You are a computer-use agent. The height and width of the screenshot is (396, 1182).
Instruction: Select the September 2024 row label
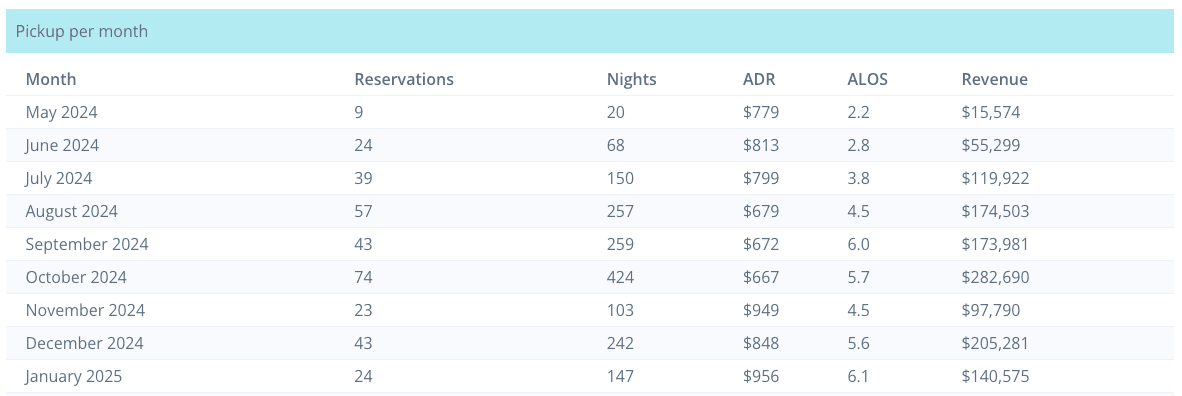[x=87, y=244]
